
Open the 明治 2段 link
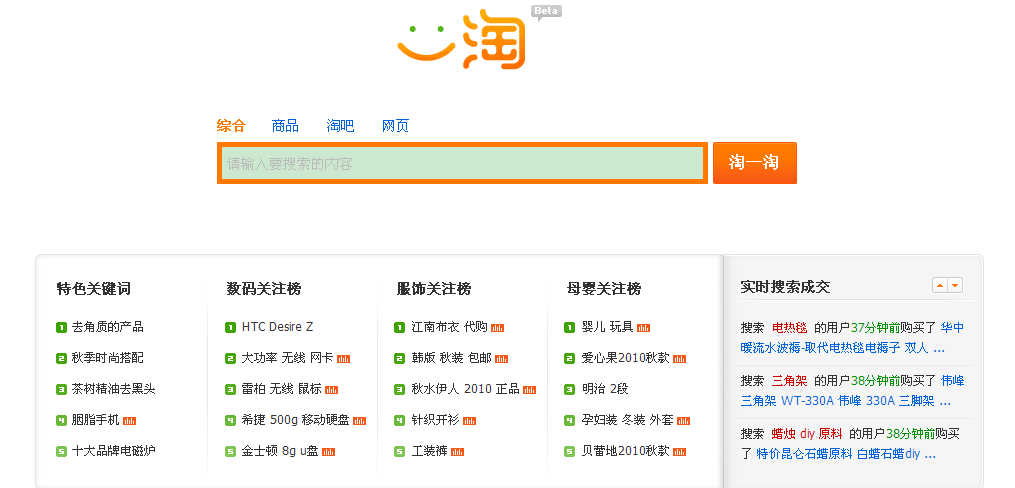[605, 389]
